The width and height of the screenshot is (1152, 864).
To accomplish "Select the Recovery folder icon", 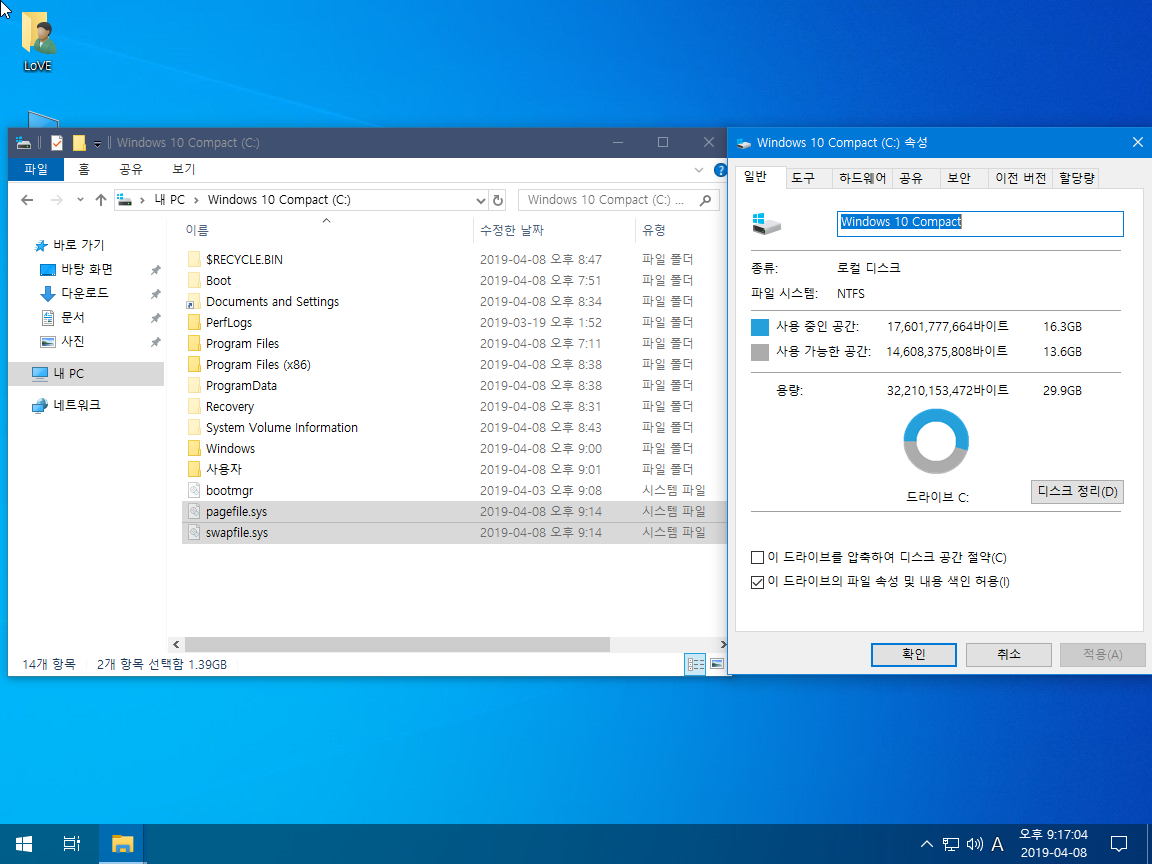I will [194, 406].
